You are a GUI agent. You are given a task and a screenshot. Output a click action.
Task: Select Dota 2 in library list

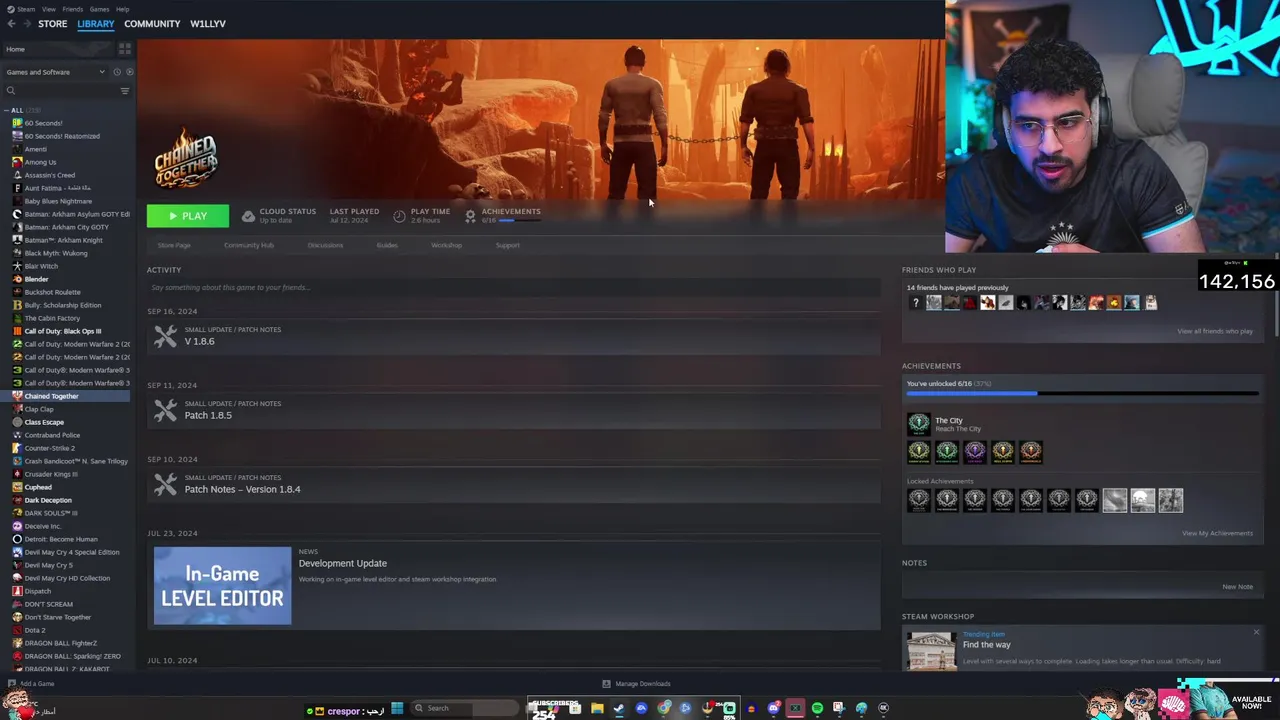(x=35, y=630)
